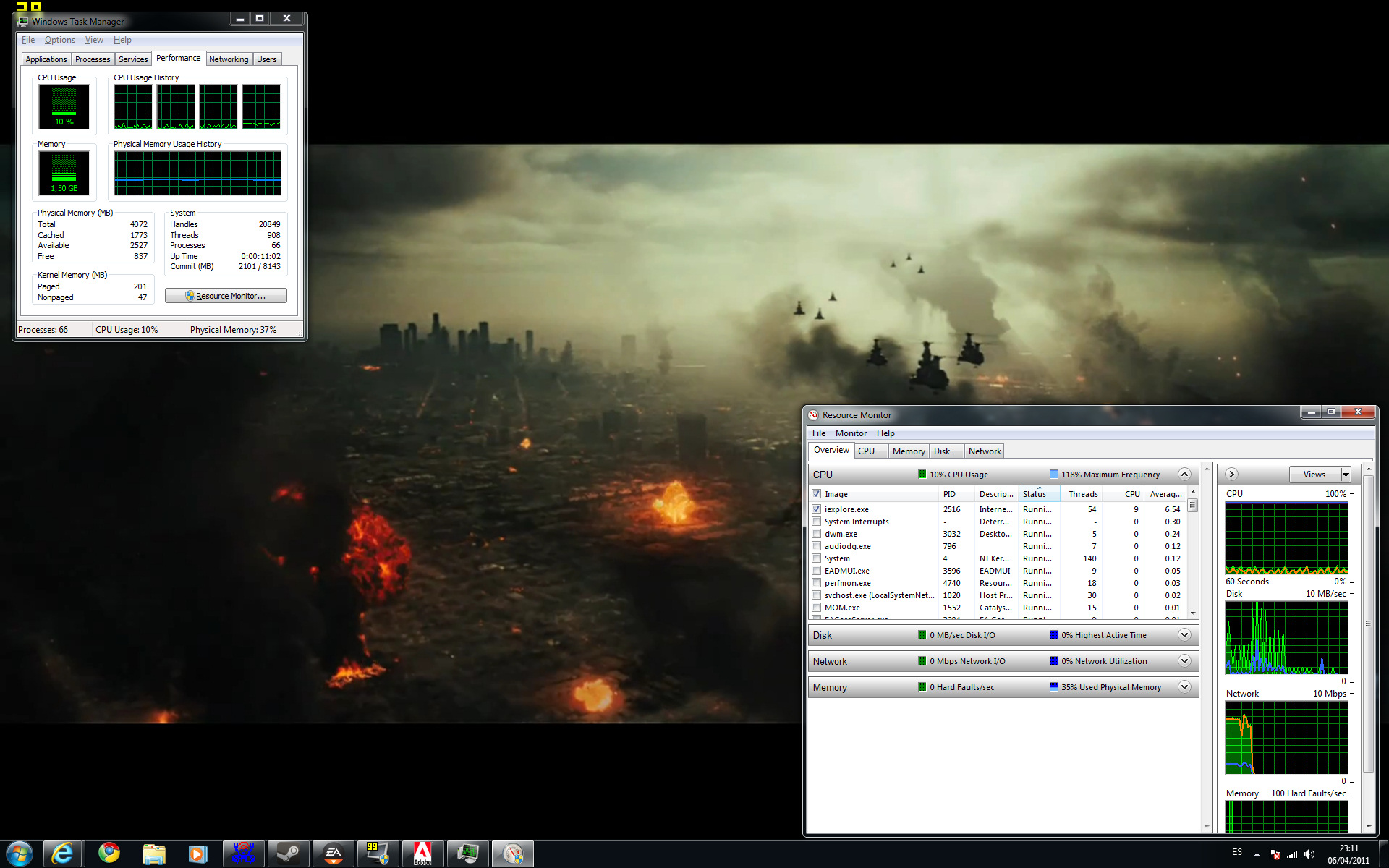The width and height of the screenshot is (1389, 868).
Task: Uncheck the iexplore.exe process checkbox
Action: pos(816,509)
